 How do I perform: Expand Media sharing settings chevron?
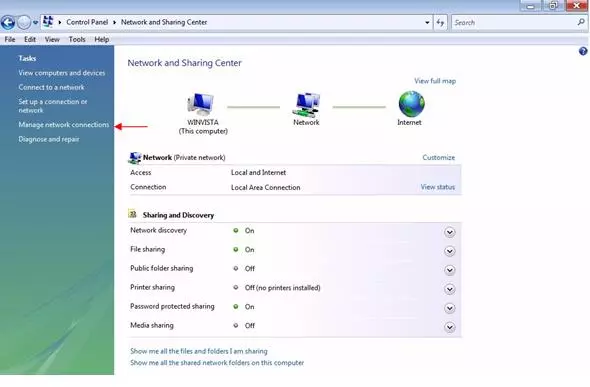click(450, 327)
